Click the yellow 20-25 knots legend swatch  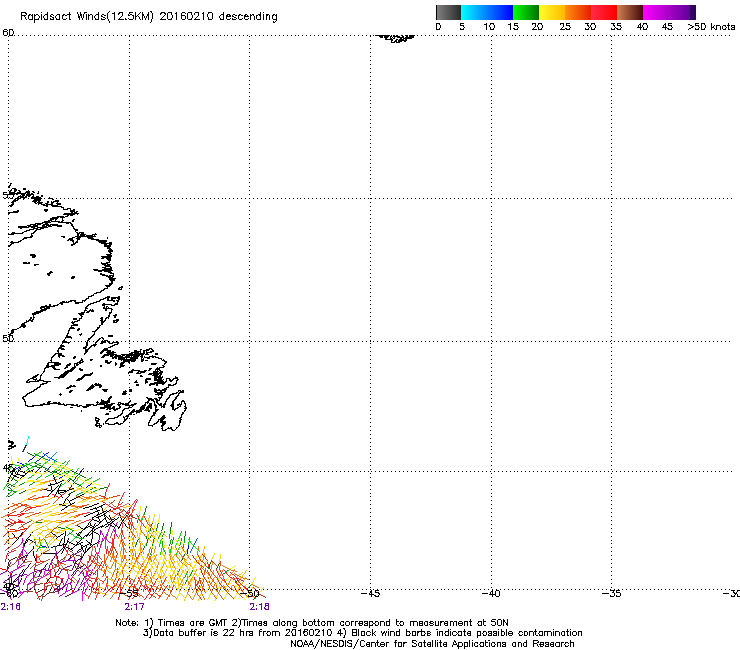pyautogui.click(x=552, y=12)
